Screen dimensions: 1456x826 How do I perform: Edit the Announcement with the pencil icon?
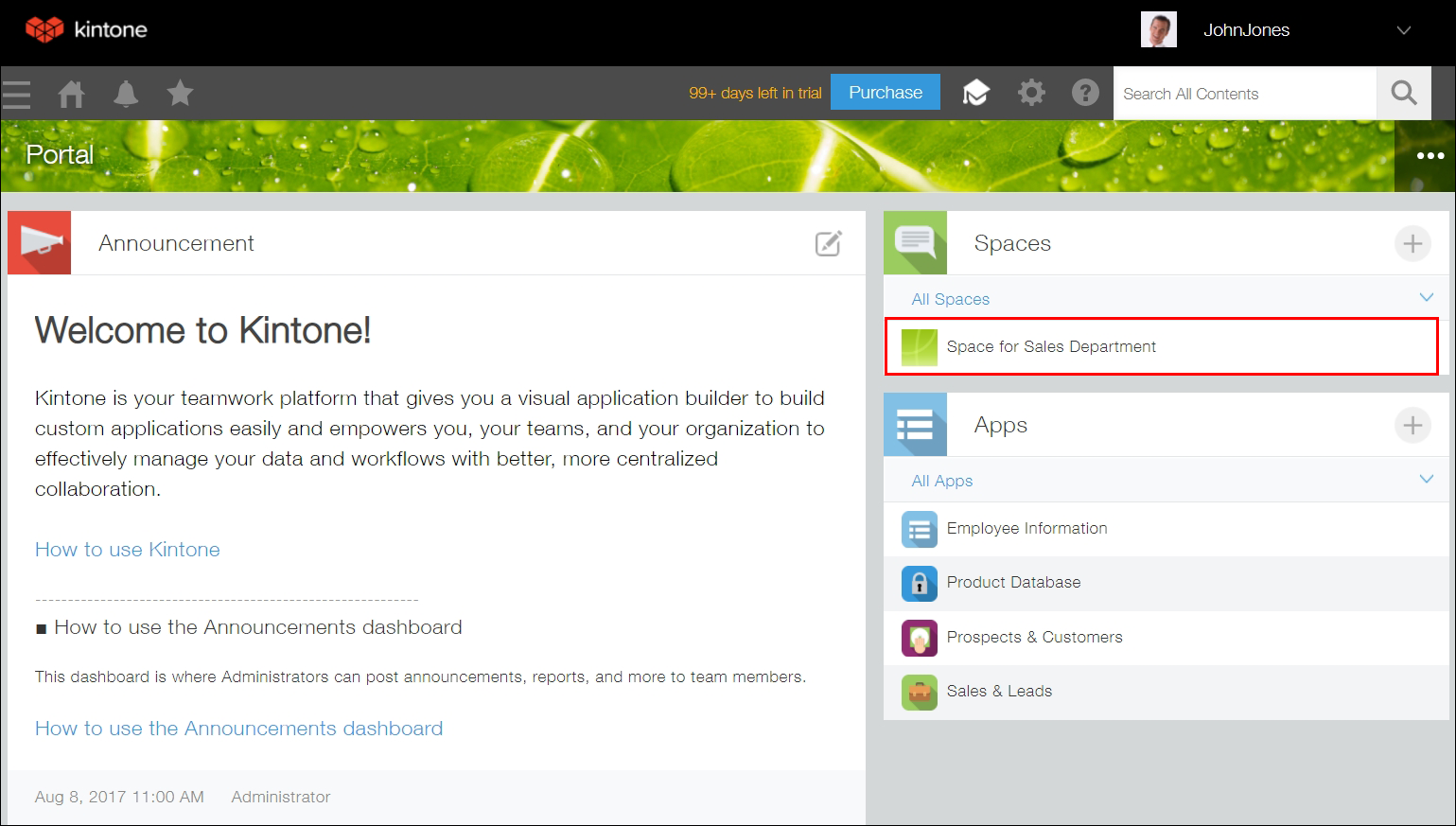(x=828, y=243)
